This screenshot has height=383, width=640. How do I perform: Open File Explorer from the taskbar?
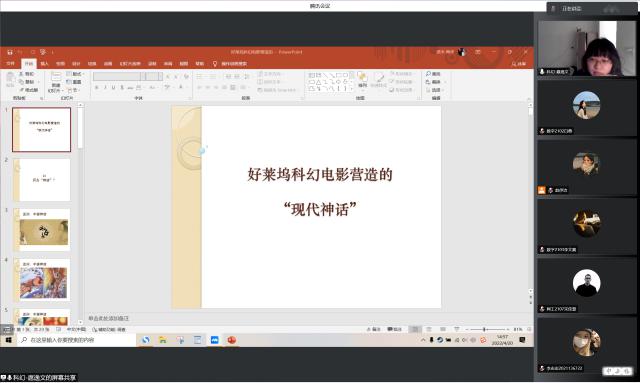pos(163,340)
